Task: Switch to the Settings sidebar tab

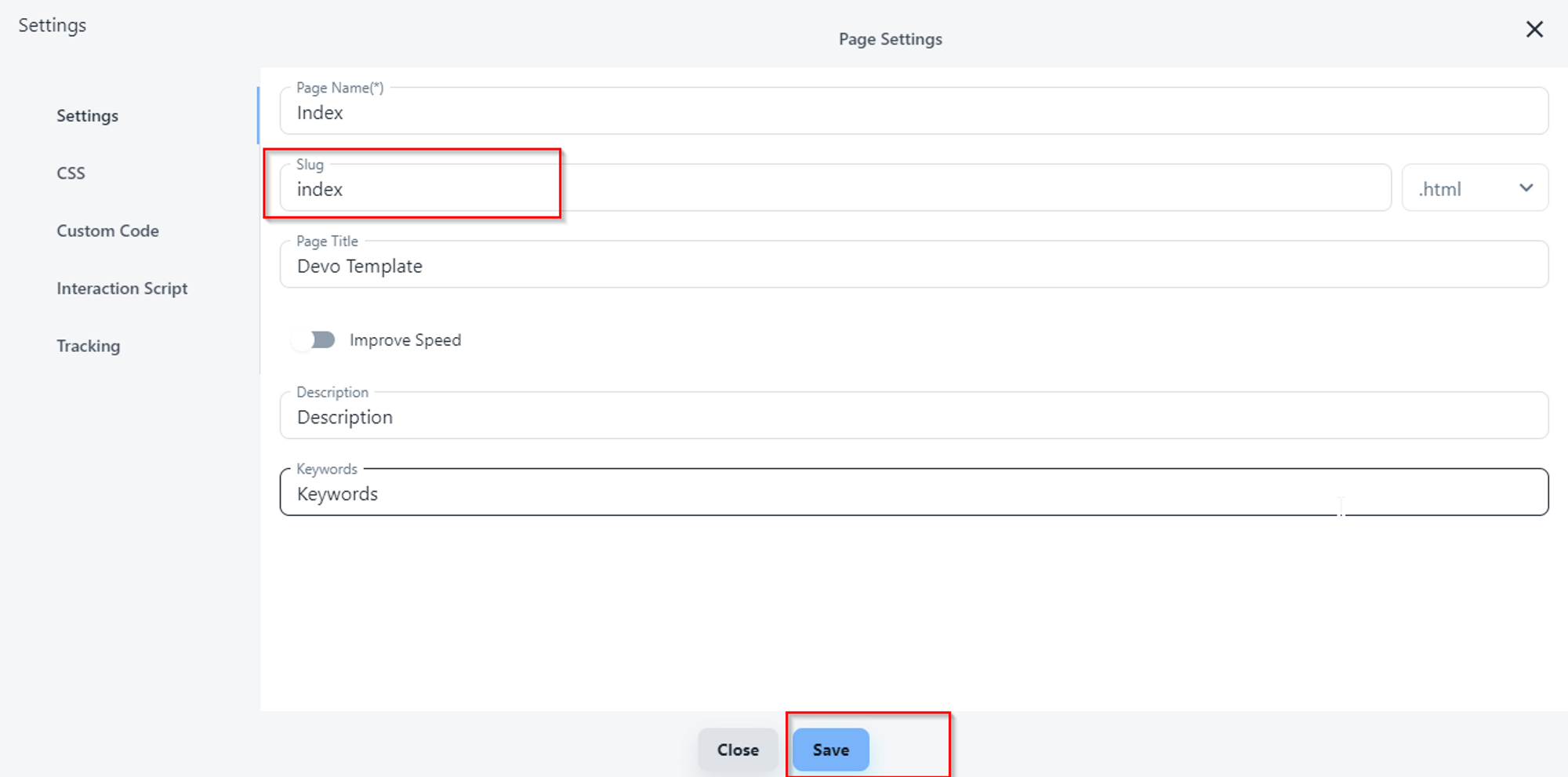Action: (87, 116)
